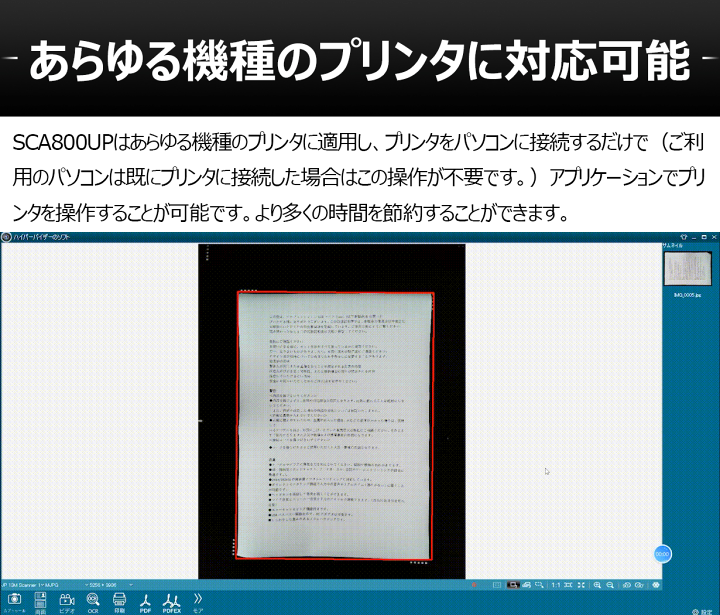Print the scanned document
Image resolution: width=720 pixels, height=615 pixels.
pos(119,600)
